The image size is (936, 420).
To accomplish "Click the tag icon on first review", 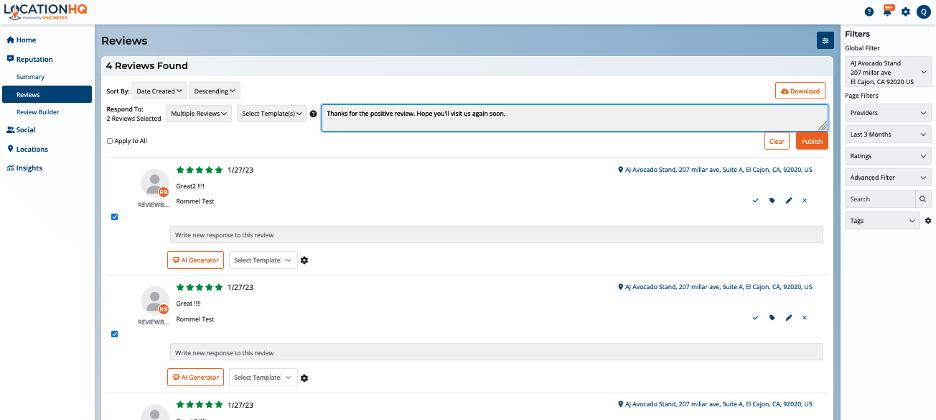I will pyautogui.click(x=772, y=201).
